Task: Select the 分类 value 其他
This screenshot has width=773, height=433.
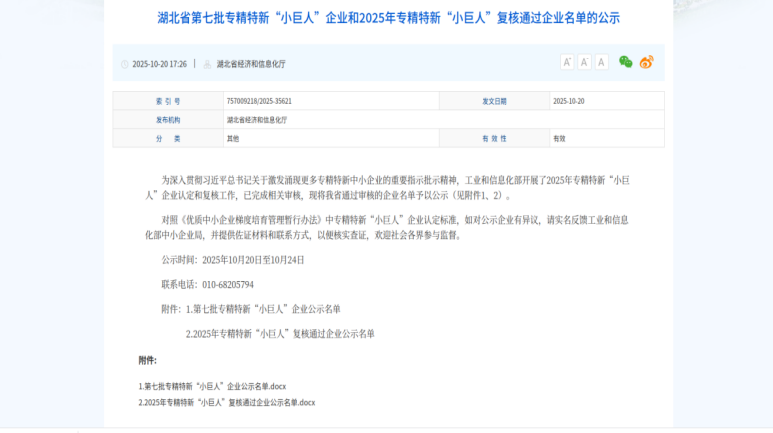Action: 233,138
